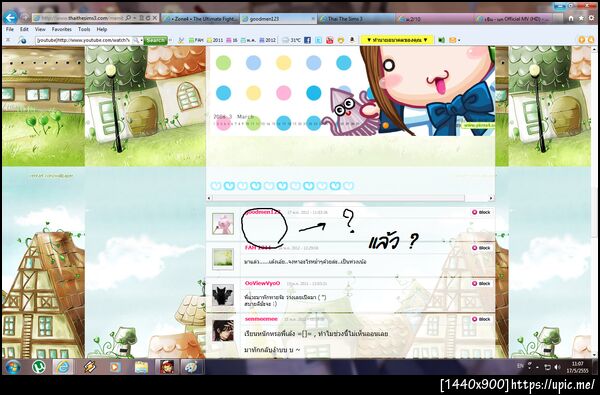Open Winamp from the taskbar
This screenshot has height=395, width=600.
[90, 367]
